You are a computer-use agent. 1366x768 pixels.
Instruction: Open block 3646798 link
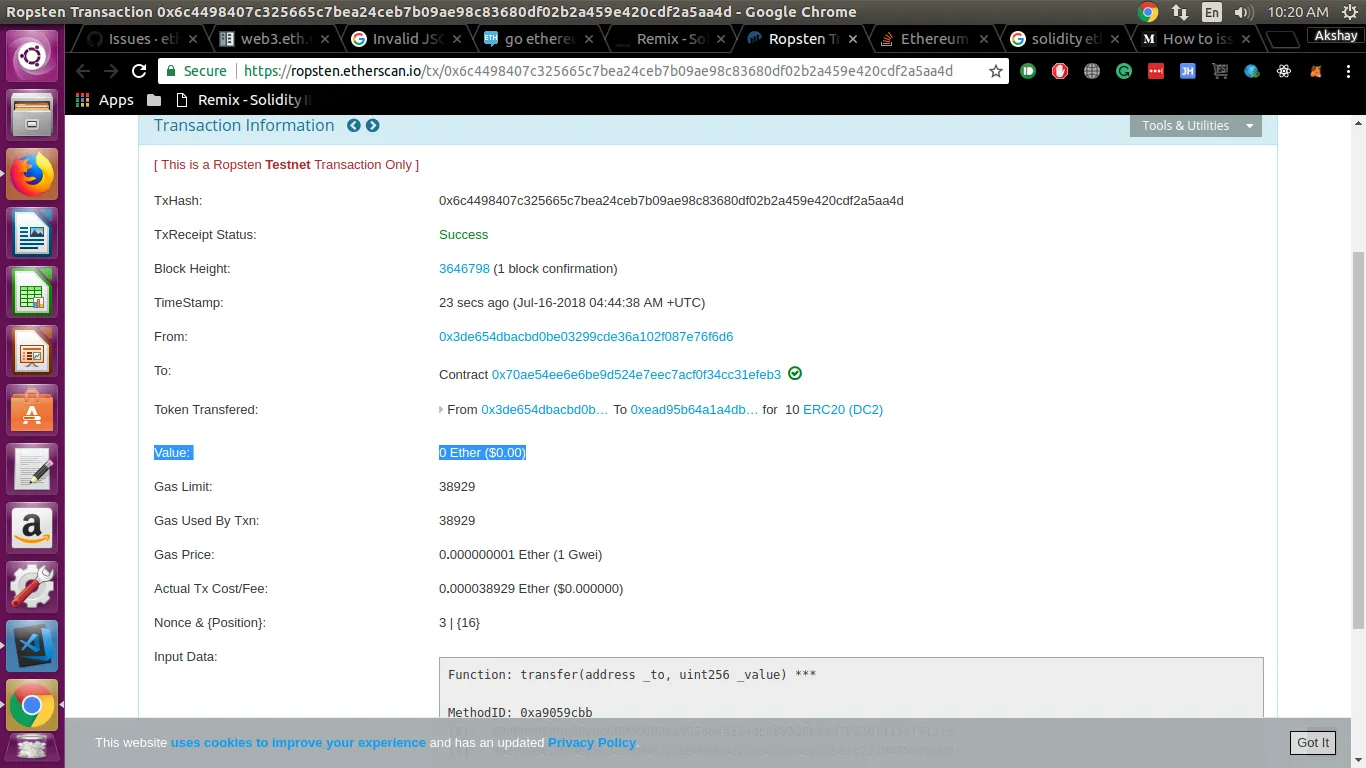[x=464, y=269]
